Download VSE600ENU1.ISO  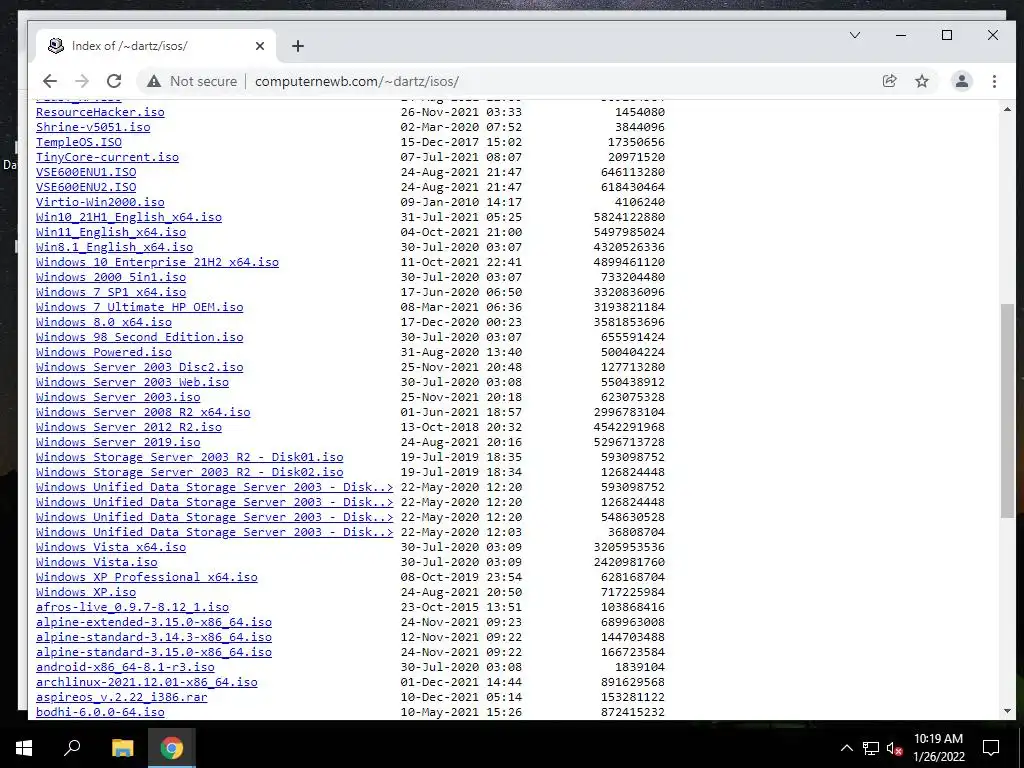[x=86, y=172]
